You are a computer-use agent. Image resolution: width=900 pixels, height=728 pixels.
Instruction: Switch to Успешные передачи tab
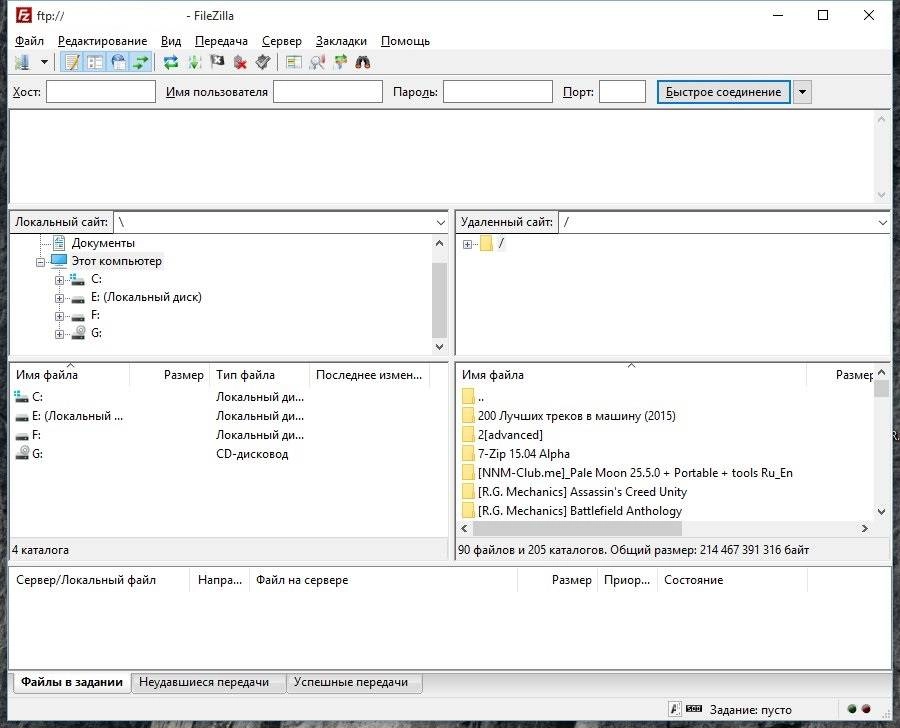click(x=351, y=682)
